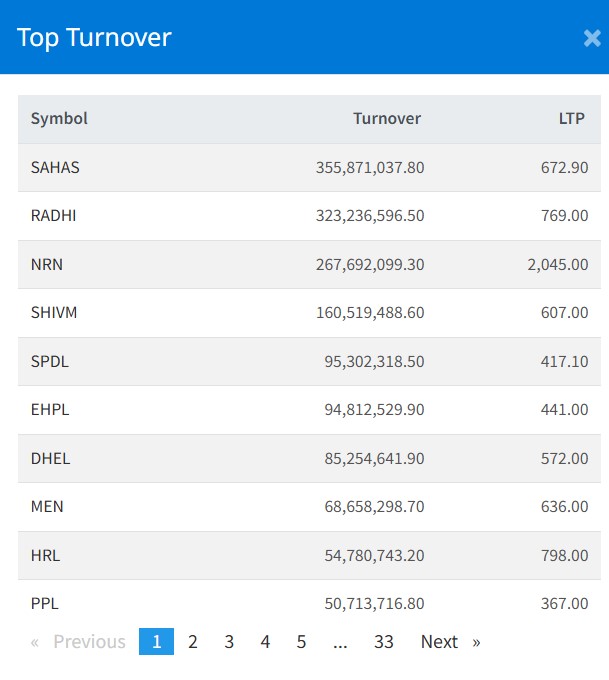This screenshot has width=609, height=680.
Task: Go to page 2 of results
Action: [193, 642]
